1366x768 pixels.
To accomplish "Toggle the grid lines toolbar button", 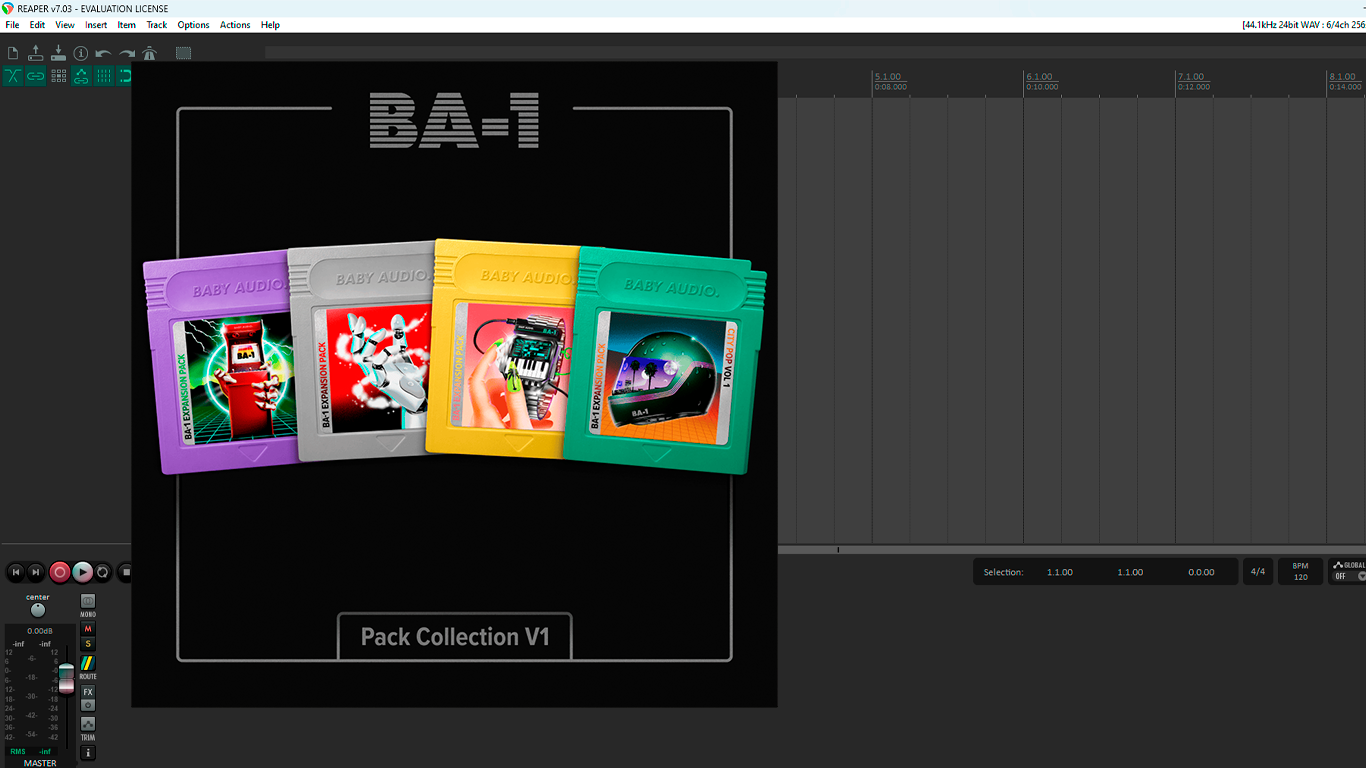I will 103,76.
